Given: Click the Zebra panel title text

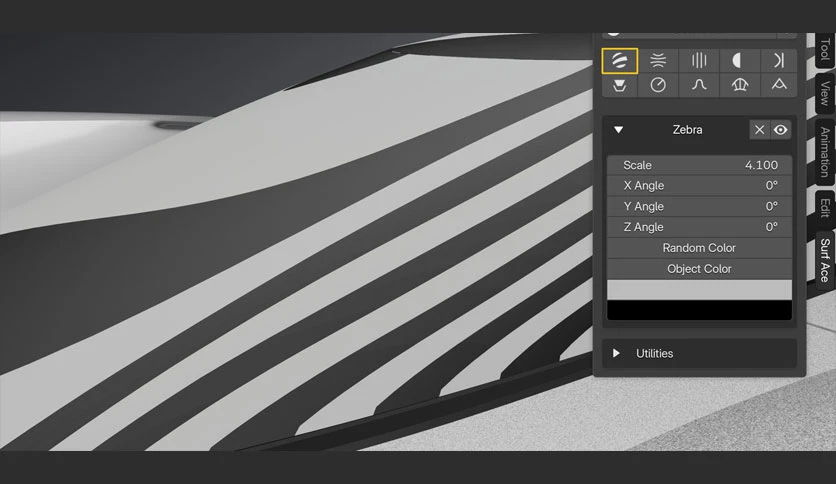Looking at the screenshot, I should 687,130.
